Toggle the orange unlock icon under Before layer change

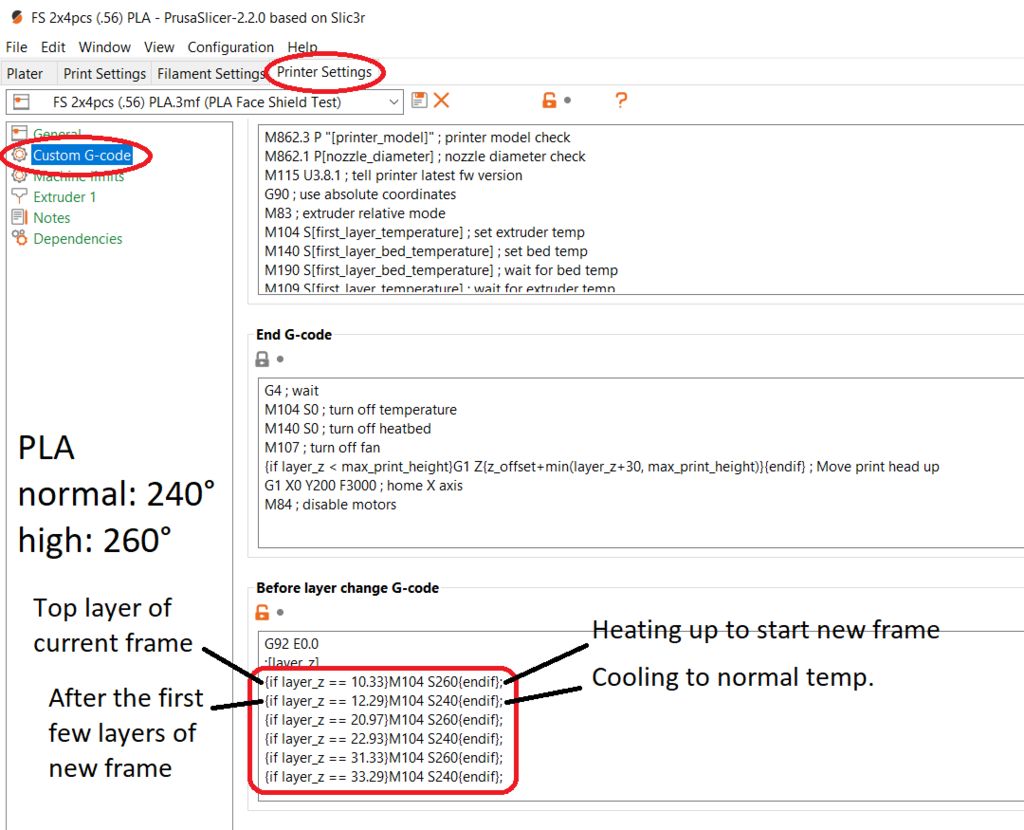262,613
